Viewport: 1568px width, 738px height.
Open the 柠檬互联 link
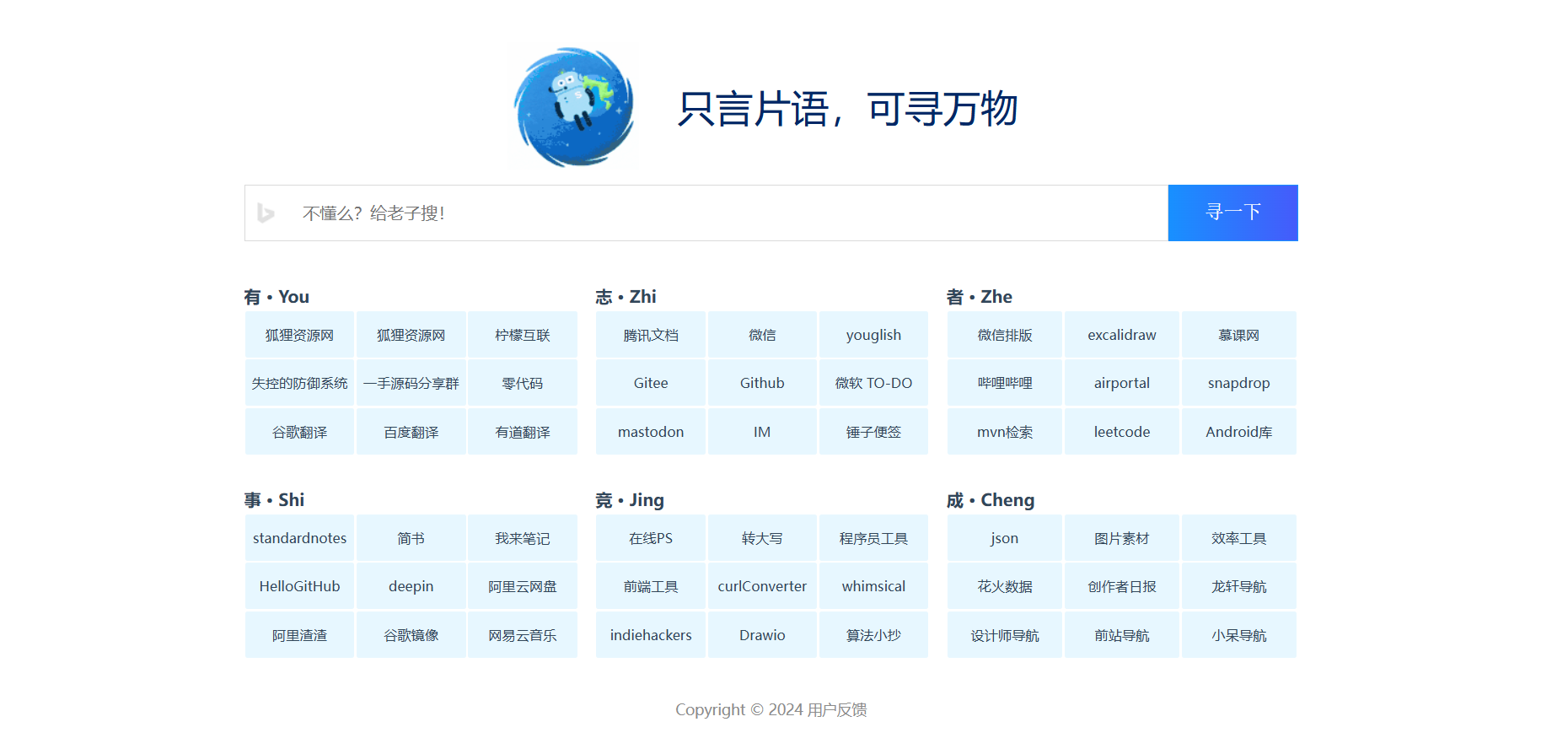click(523, 335)
